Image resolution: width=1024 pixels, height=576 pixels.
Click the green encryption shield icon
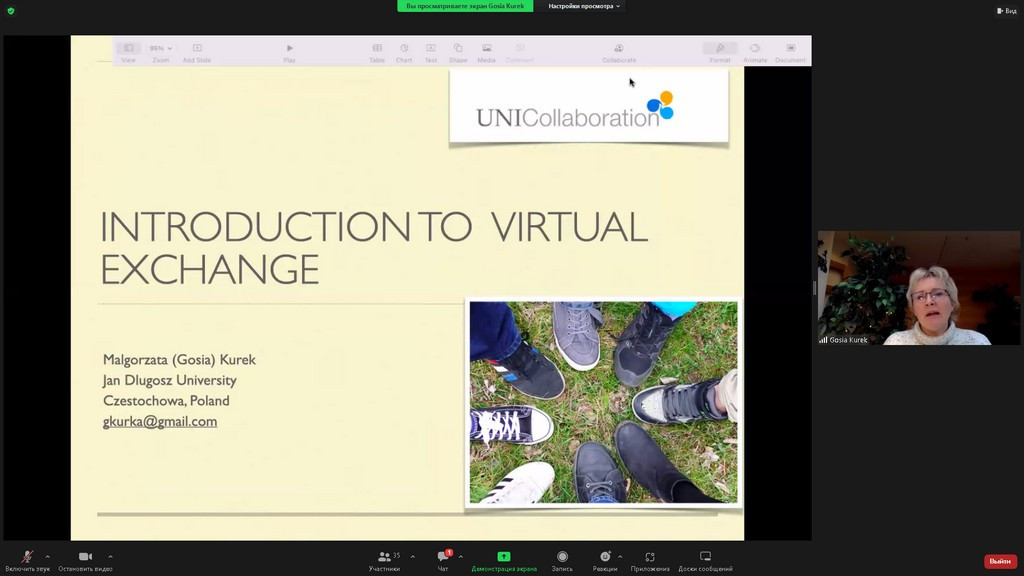click(x=11, y=10)
